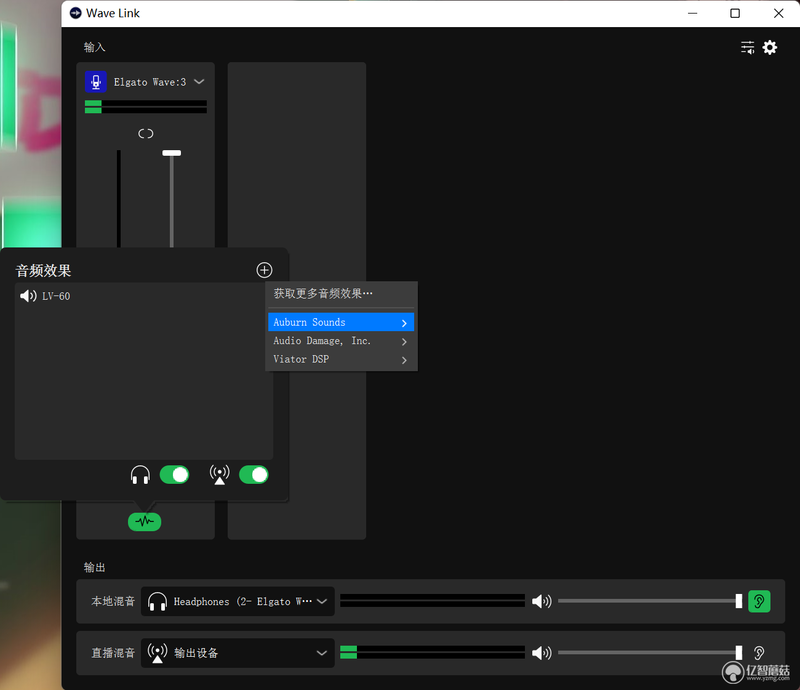Click the headphones icon in the local mix dropdown
Image resolution: width=800 pixels, height=690 pixels.
click(157, 602)
